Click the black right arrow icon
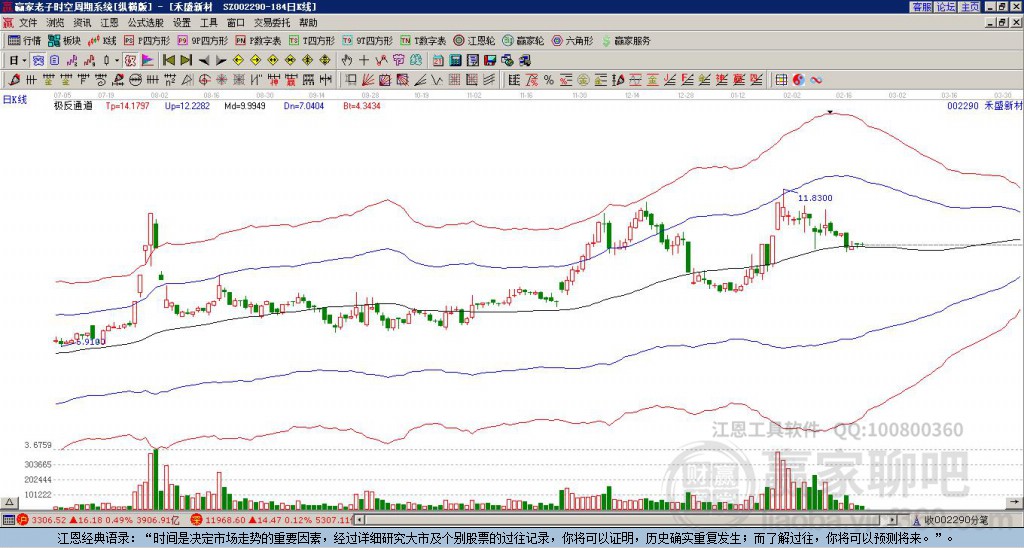This screenshot has height=548, width=1024. pos(221,61)
